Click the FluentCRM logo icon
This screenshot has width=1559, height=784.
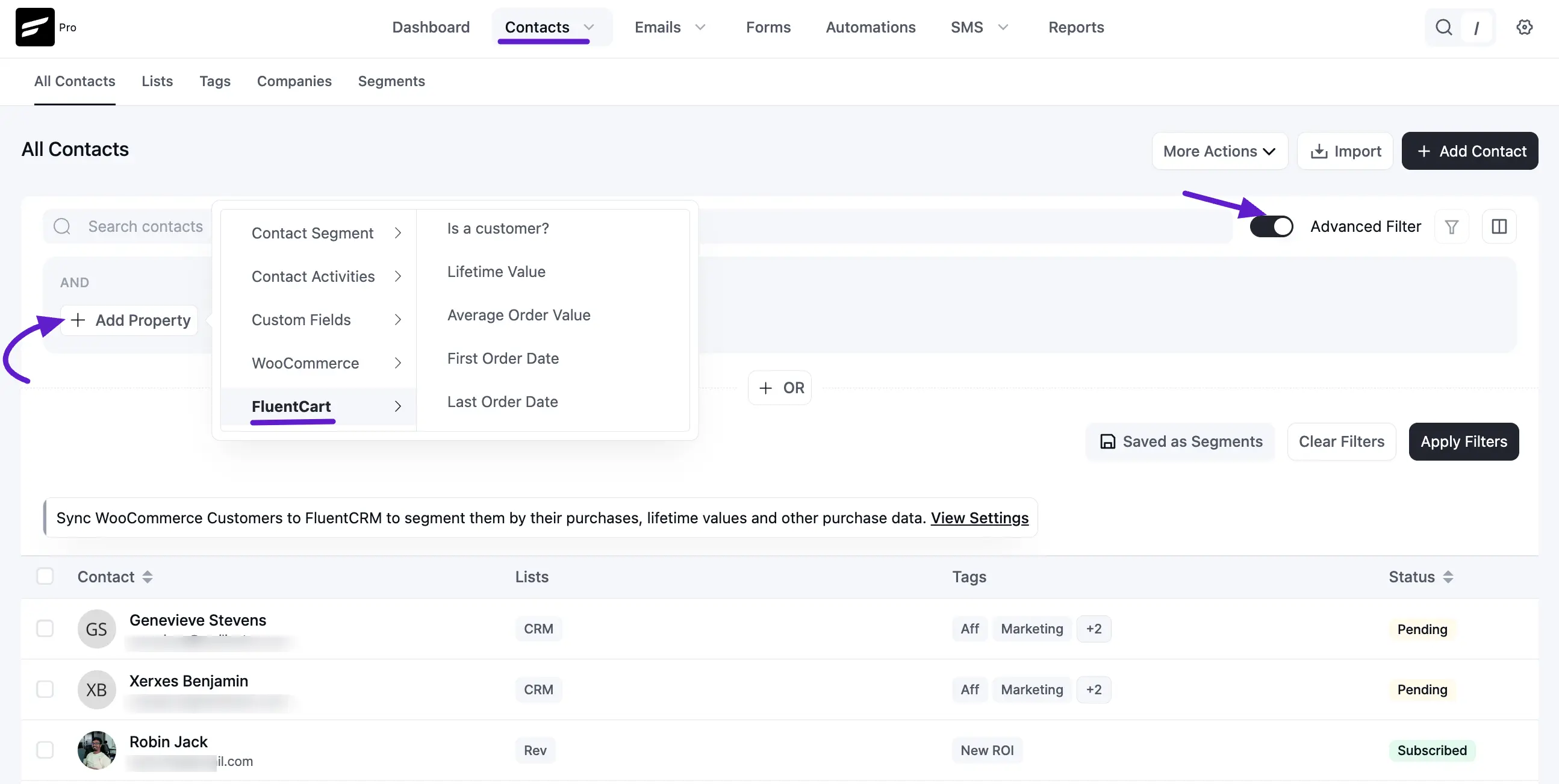(x=35, y=27)
